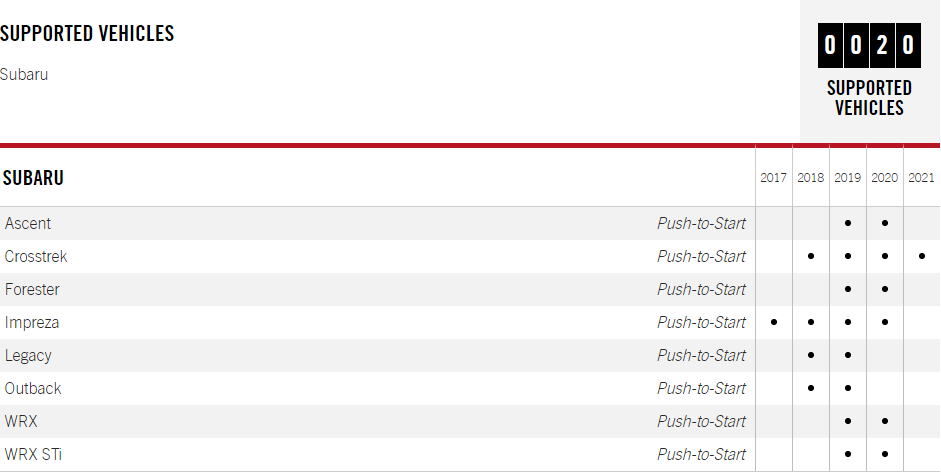Click the Crosstrek 2021 compatibility dot
Viewport: 941px width, 472px height.
click(x=921, y=256)
